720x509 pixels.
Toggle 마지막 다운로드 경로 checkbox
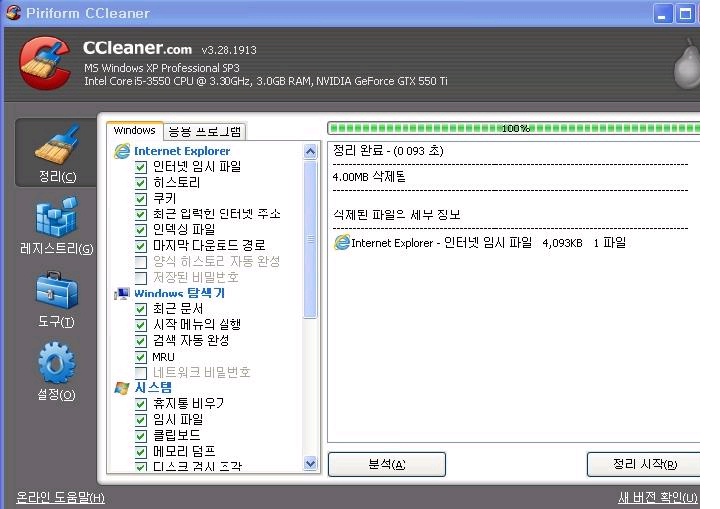141,246
